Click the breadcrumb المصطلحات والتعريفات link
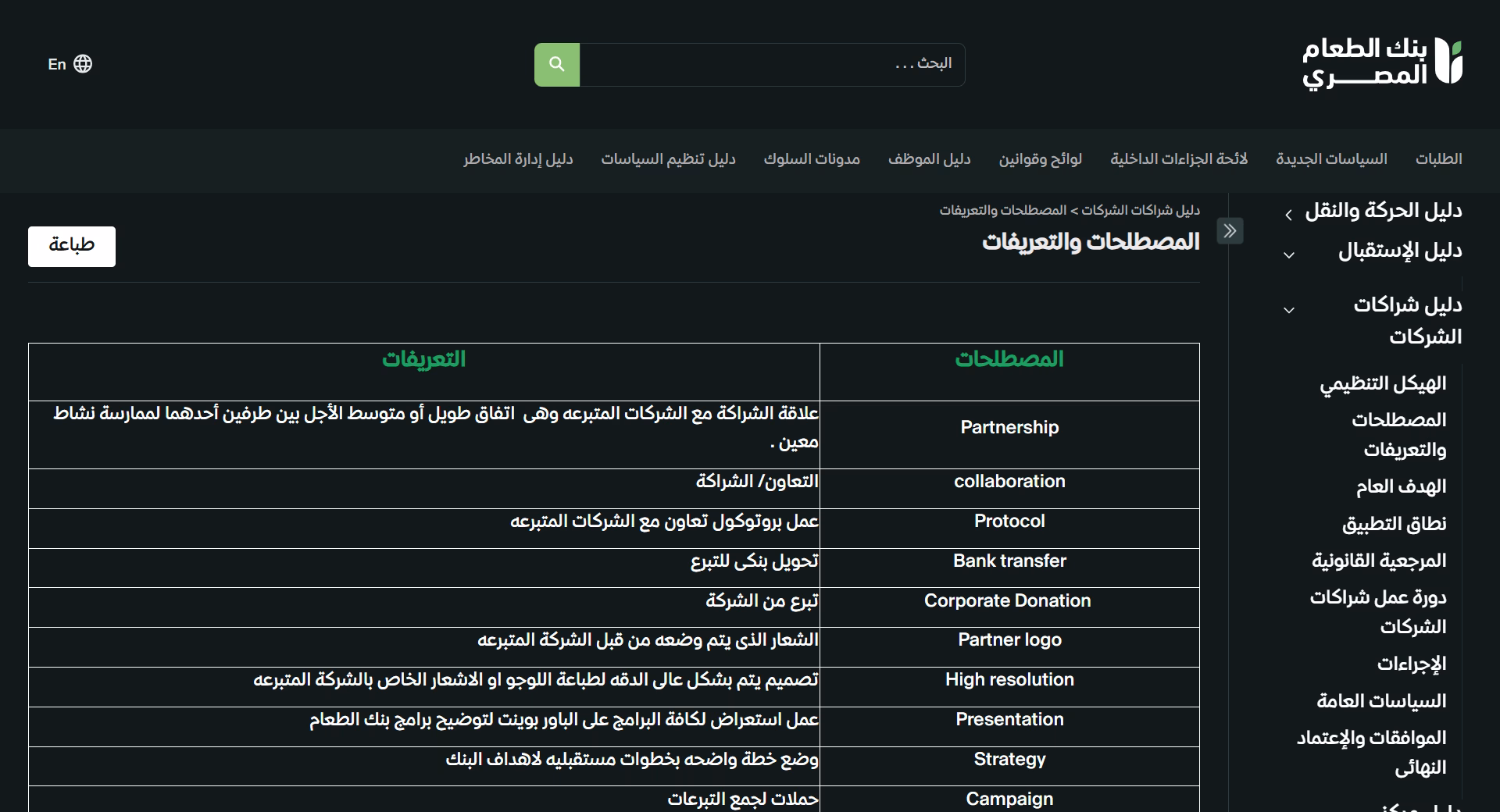Image resolution: width=1500 pixels, height=812 pixels. pos(1003,211)
